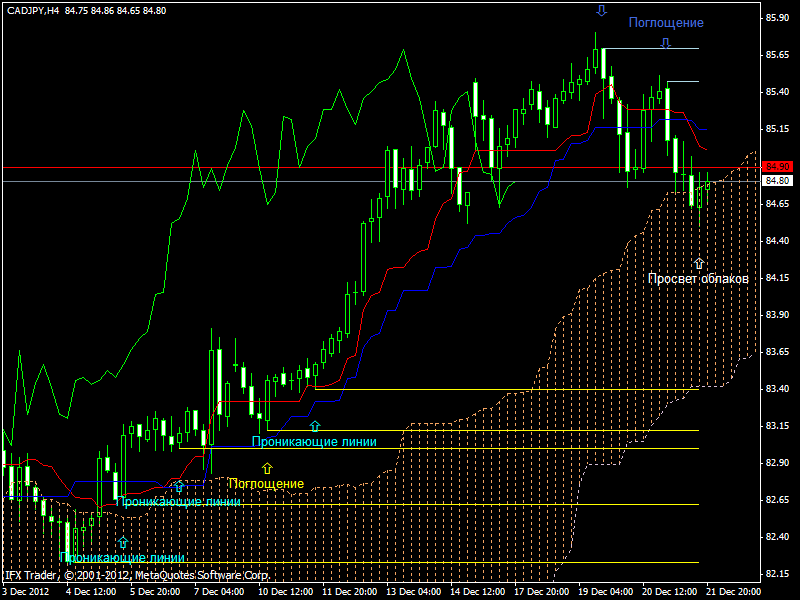Click the 7 Dec 04:00 time label
This screenshot has width=800, height=600.
pyautogui.click(x=218, y=591)
